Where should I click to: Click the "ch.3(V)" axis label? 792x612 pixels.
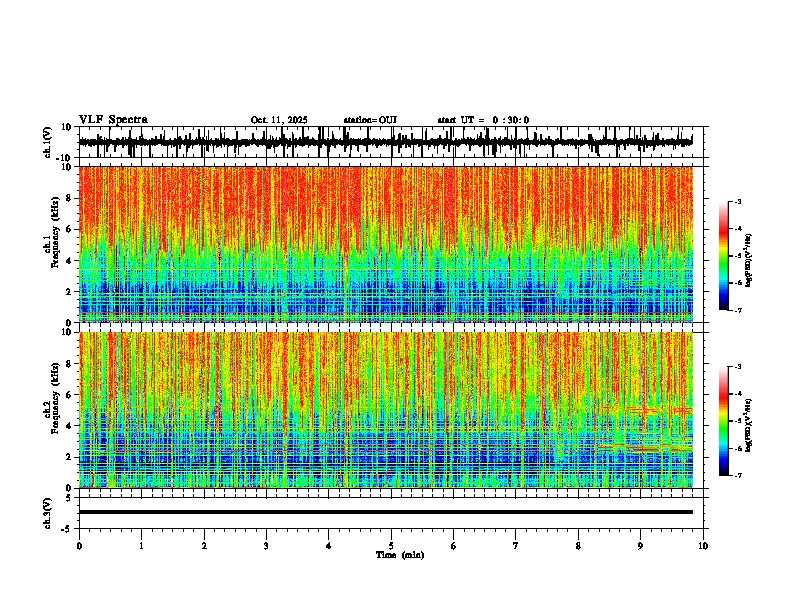coord(48,513)
